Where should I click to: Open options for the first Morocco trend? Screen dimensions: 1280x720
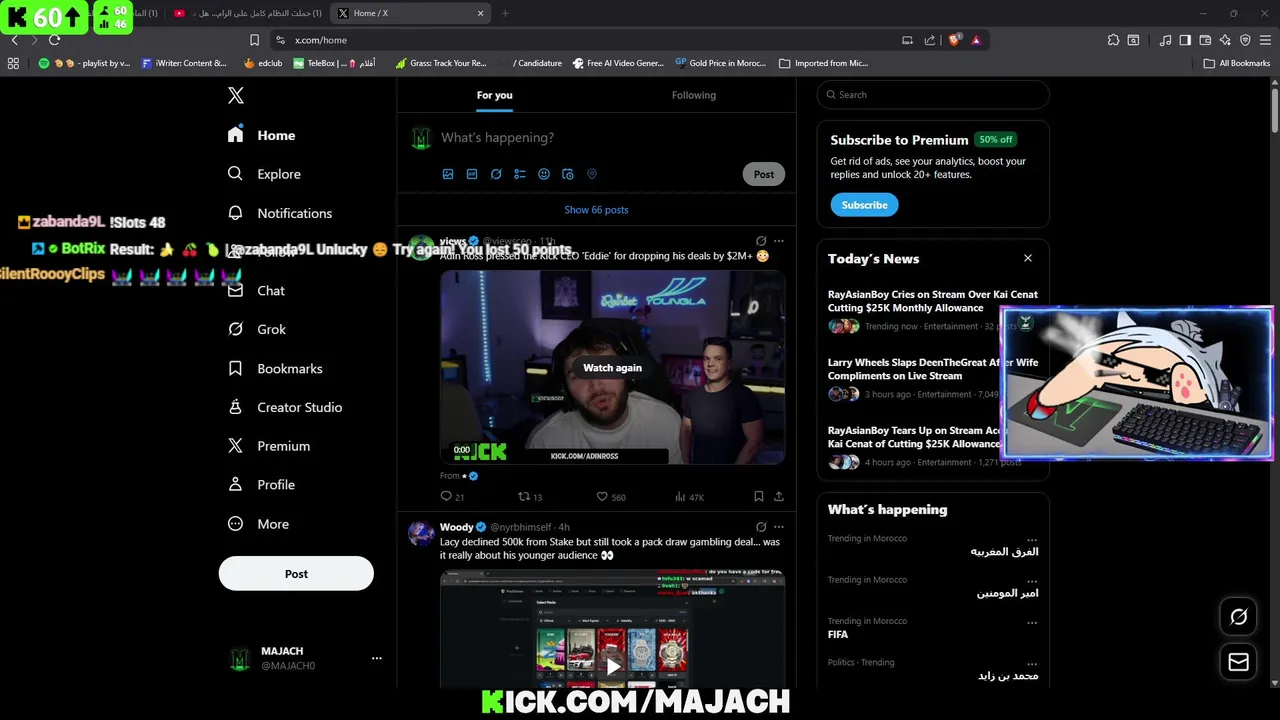click(x=1031, y=539)
